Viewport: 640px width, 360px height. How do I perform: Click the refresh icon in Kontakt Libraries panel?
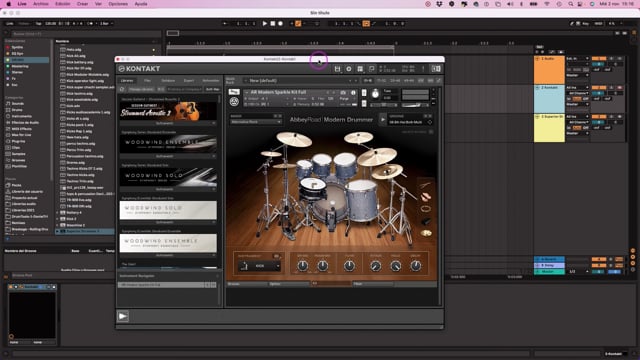point(122,89)
